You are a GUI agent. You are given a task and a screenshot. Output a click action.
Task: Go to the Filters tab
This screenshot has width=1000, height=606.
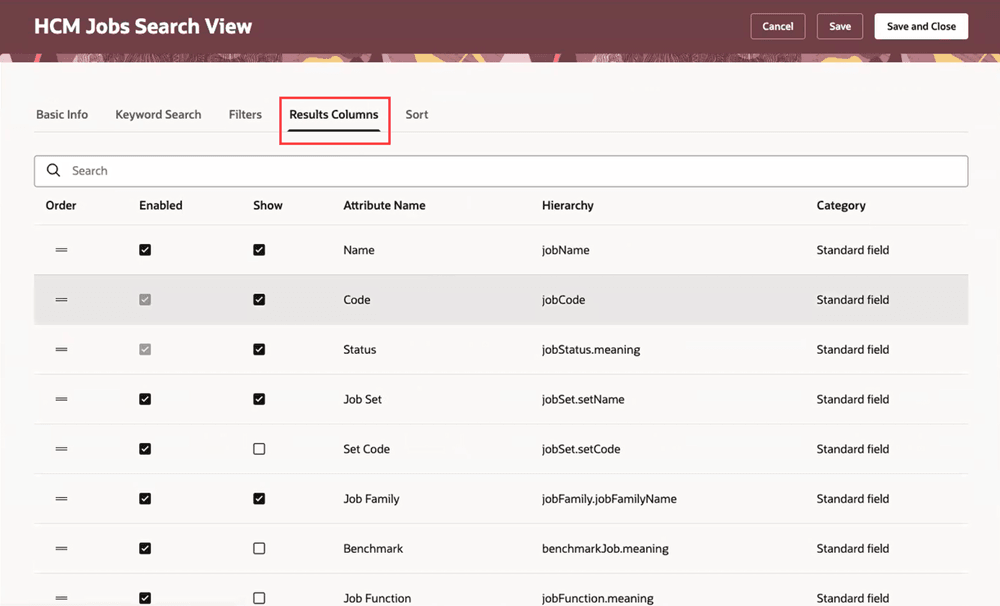246,115
